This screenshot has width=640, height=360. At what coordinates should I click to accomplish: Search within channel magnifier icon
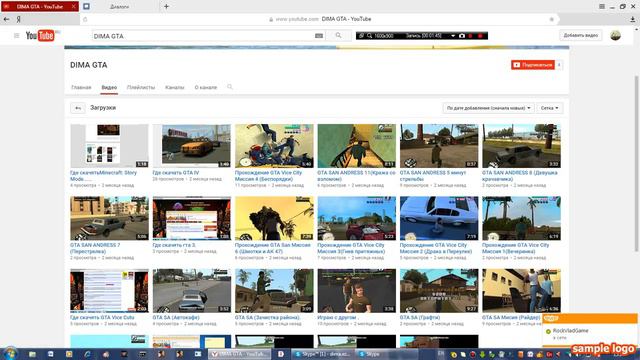pyautogui.click(x=230, y=87)
